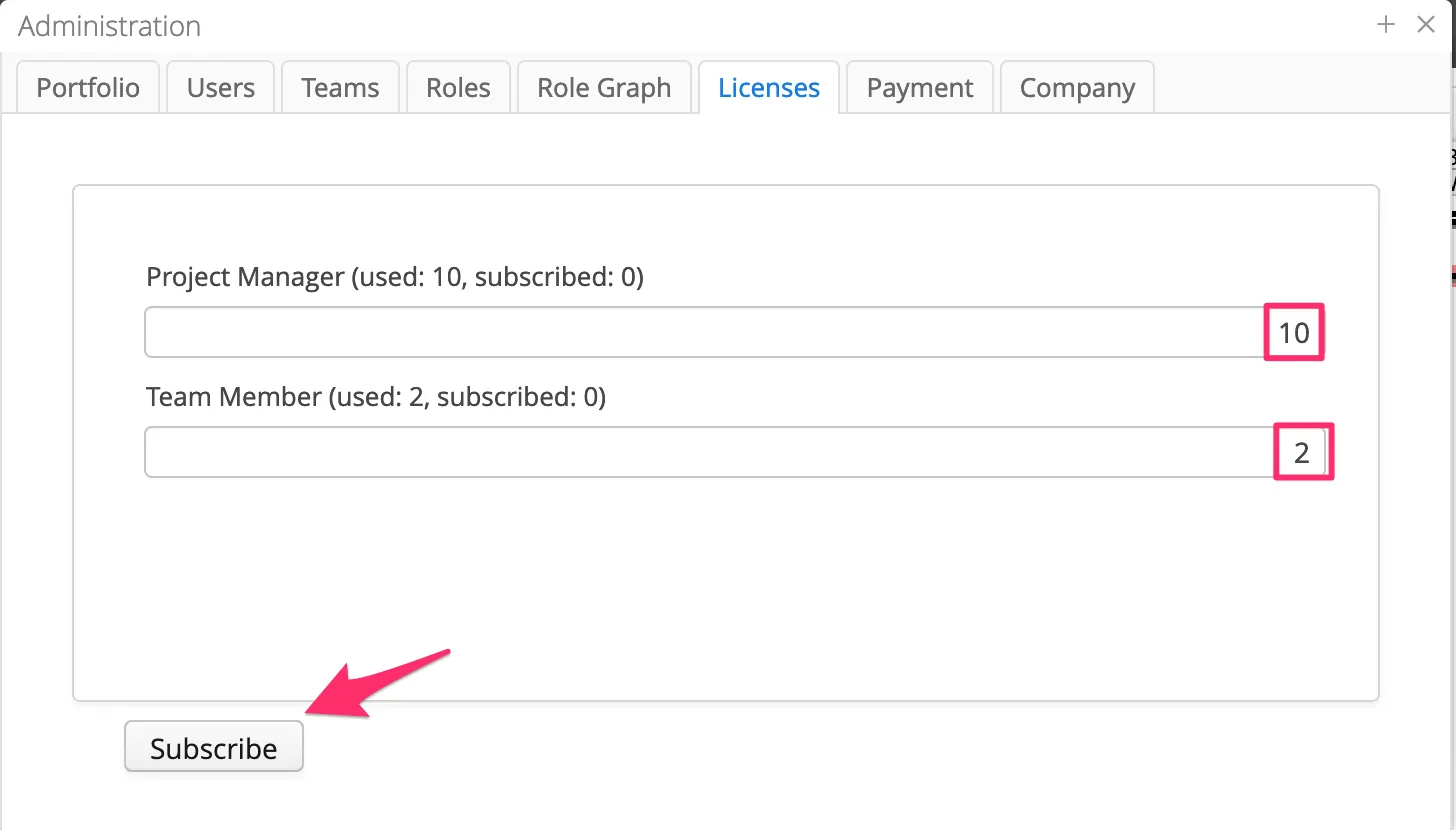Open the Payment tab
The height and width of the screenshot is (830, 1456).
[920, 88]
